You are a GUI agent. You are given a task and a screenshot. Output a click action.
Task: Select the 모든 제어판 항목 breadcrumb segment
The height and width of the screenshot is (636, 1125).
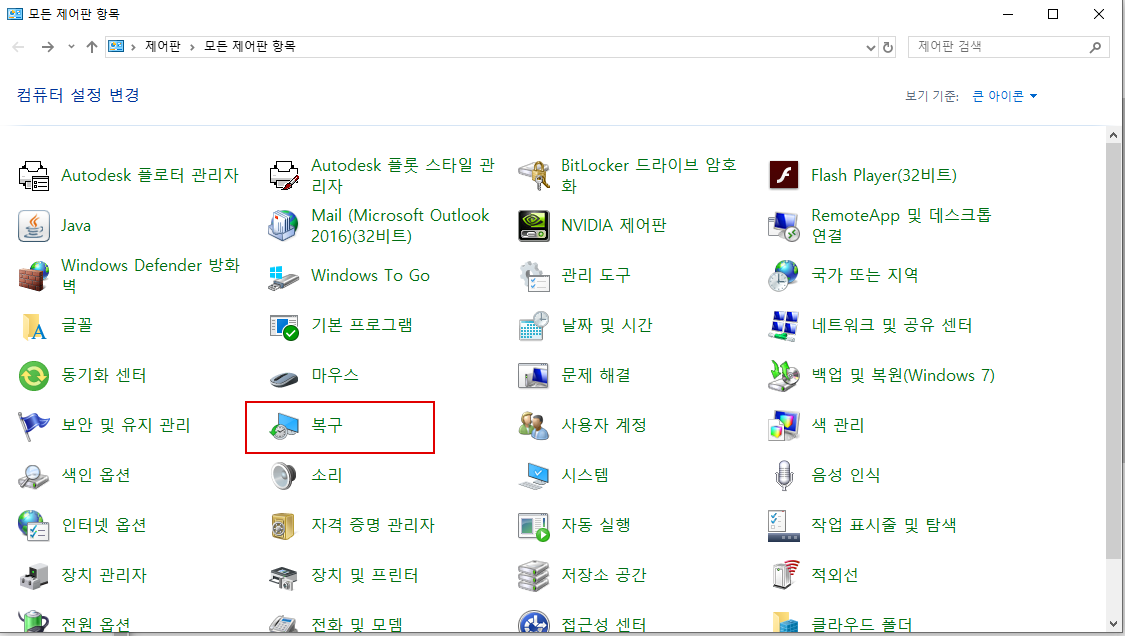[250, 47]
